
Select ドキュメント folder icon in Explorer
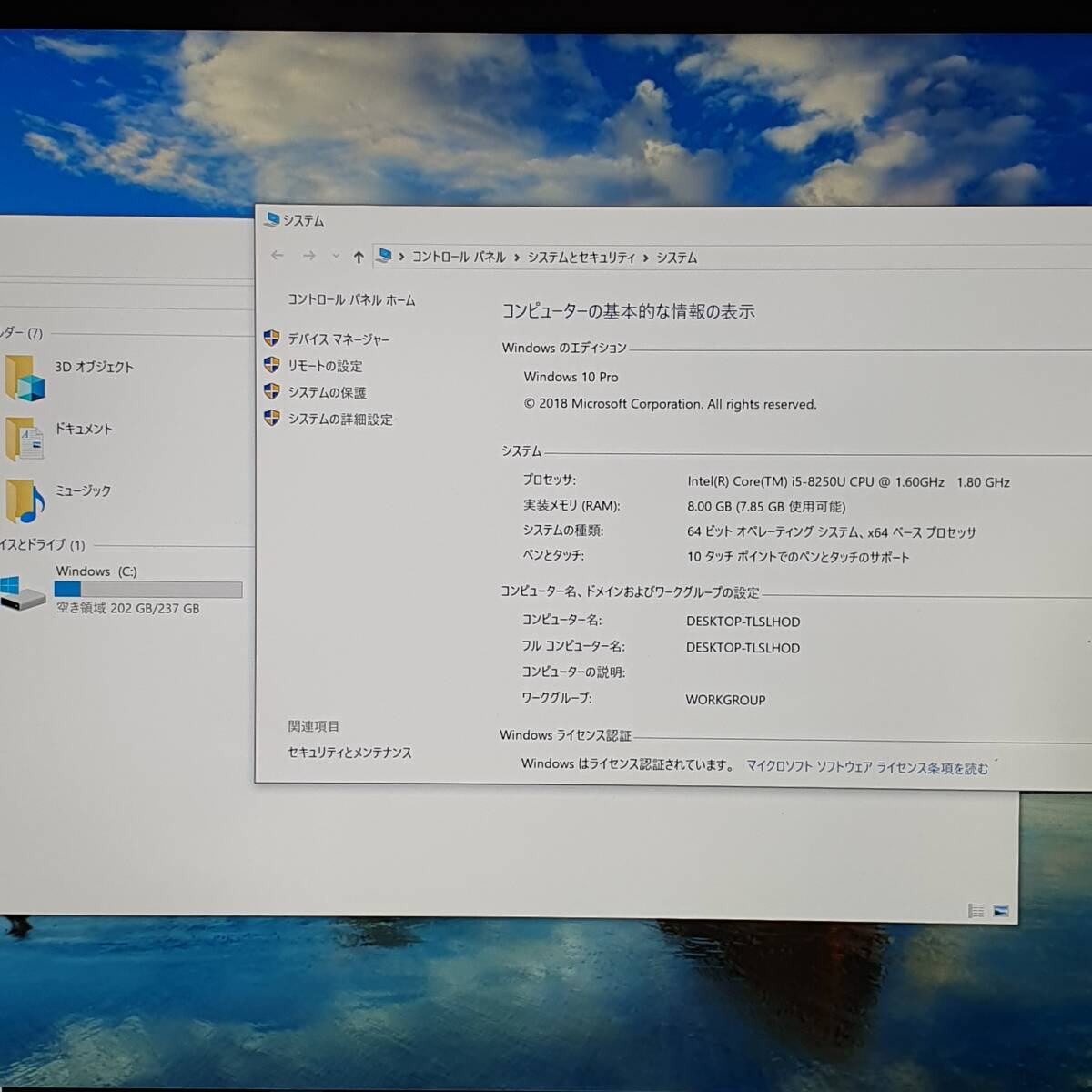coord(25,440)
